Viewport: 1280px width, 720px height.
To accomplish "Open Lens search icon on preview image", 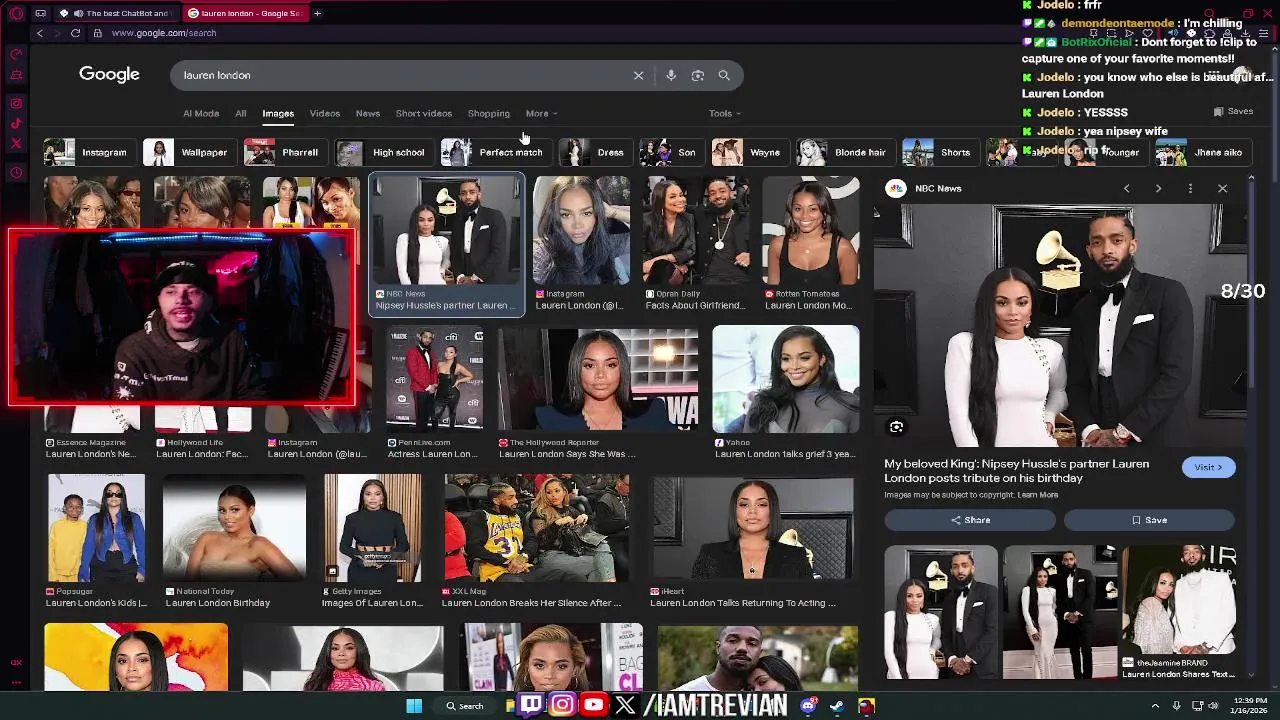I will tap(896, 427).
